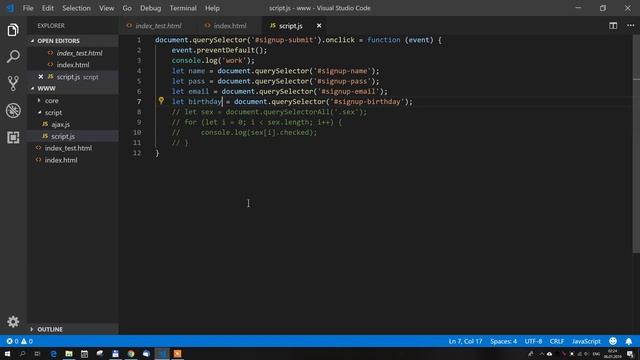Viewport: 640px width, 360px height.
Task: Launch Microsoft Edge from taskbar
Action: 53,353
